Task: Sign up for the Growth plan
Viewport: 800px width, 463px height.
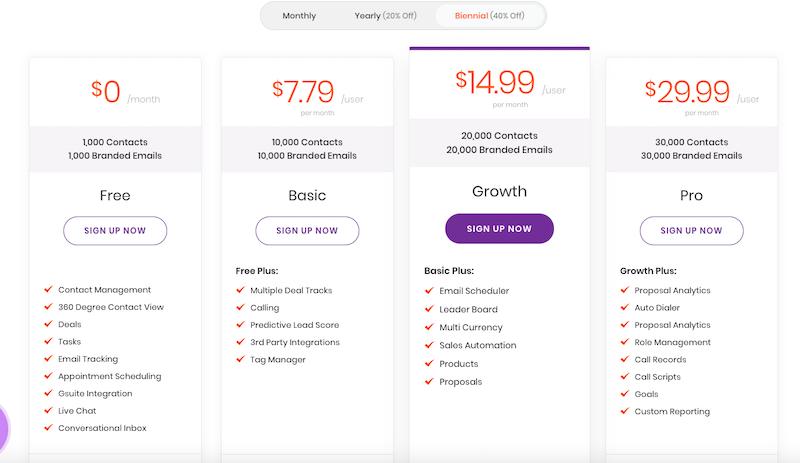Action: 499,229
